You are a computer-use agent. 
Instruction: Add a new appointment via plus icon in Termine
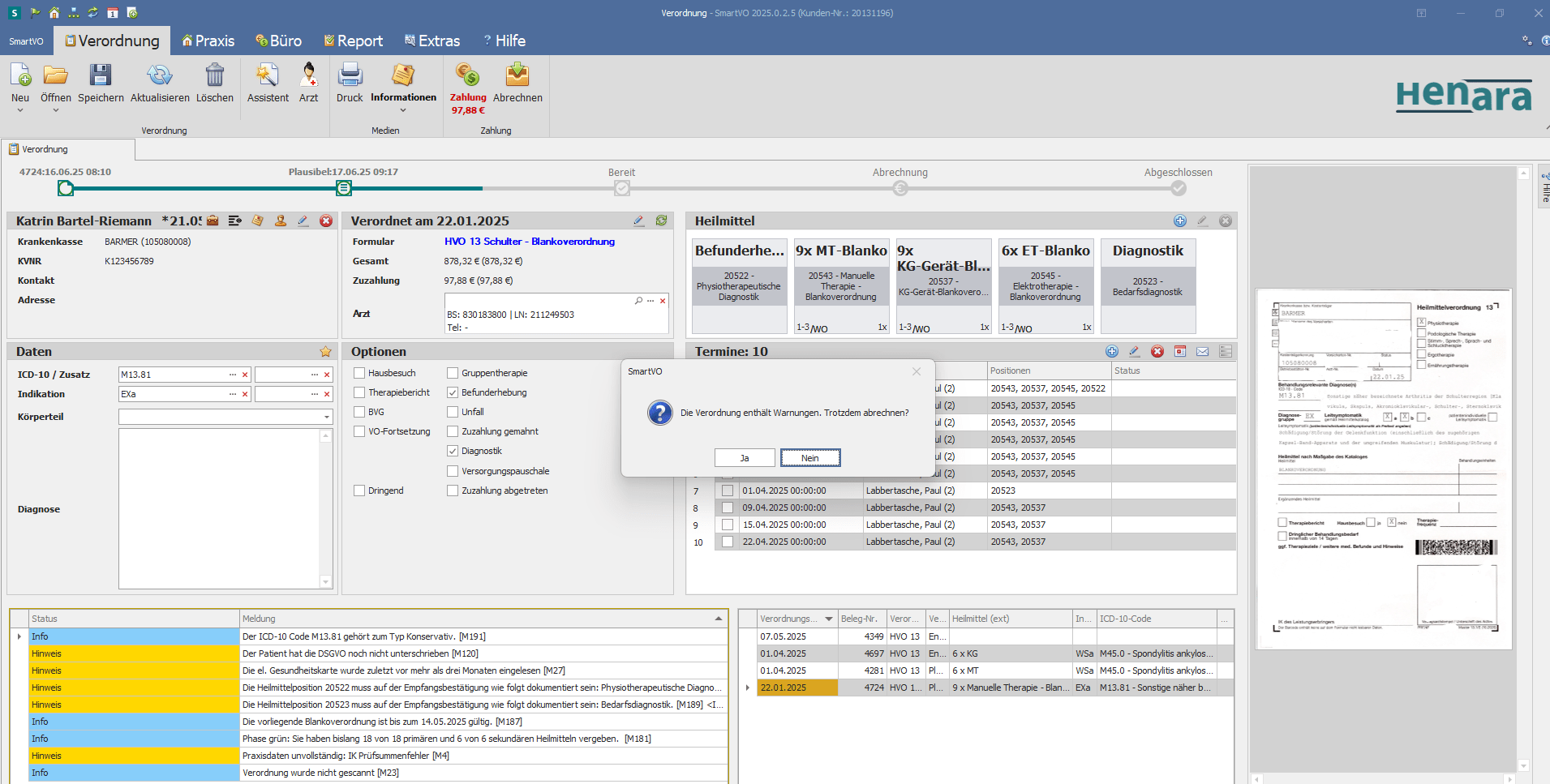pos(1112,351)
